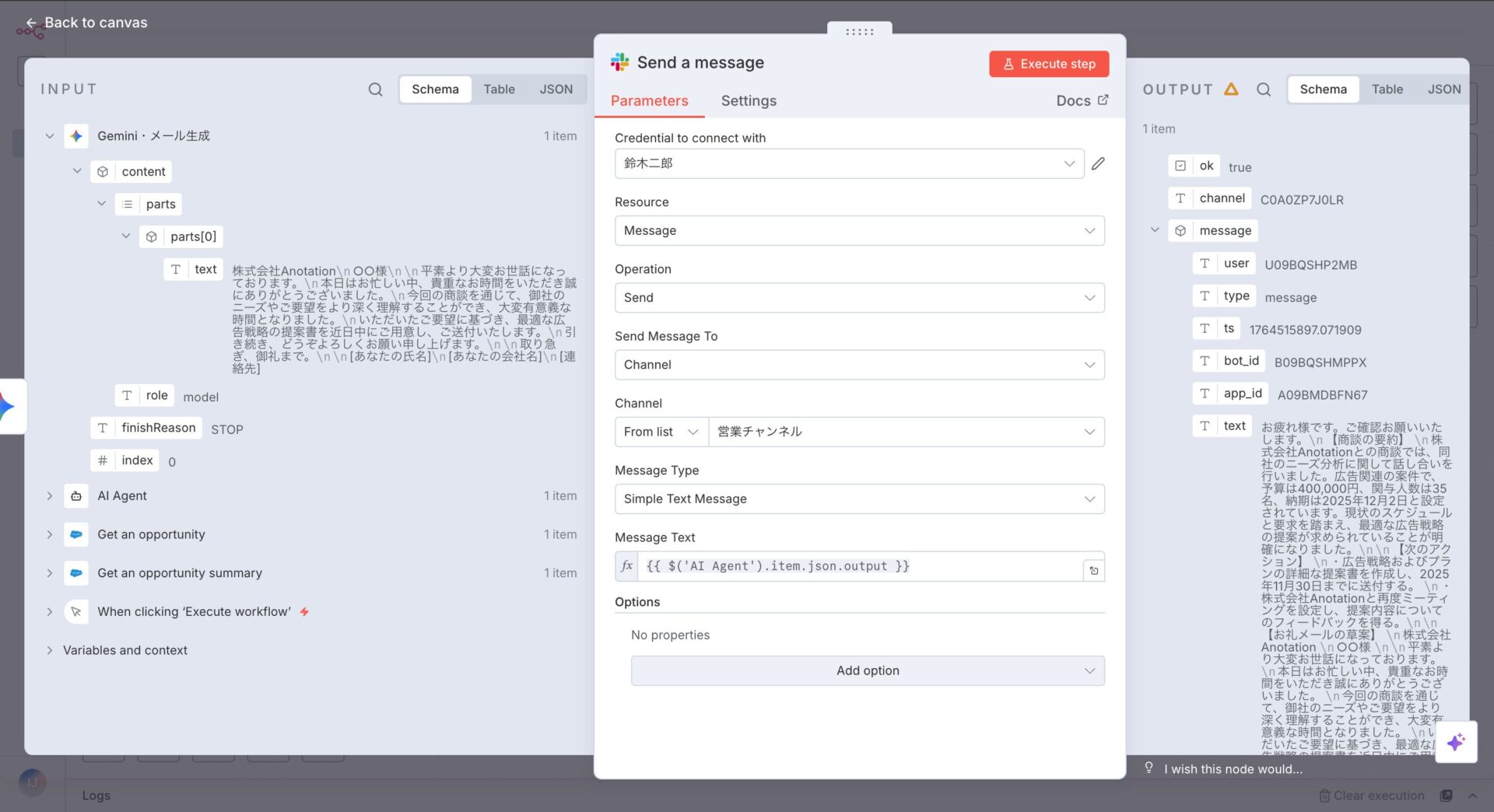This screenshot has height=812, width=1494.
Task: Click into the Message Text expression field
Action: point(856,567)
